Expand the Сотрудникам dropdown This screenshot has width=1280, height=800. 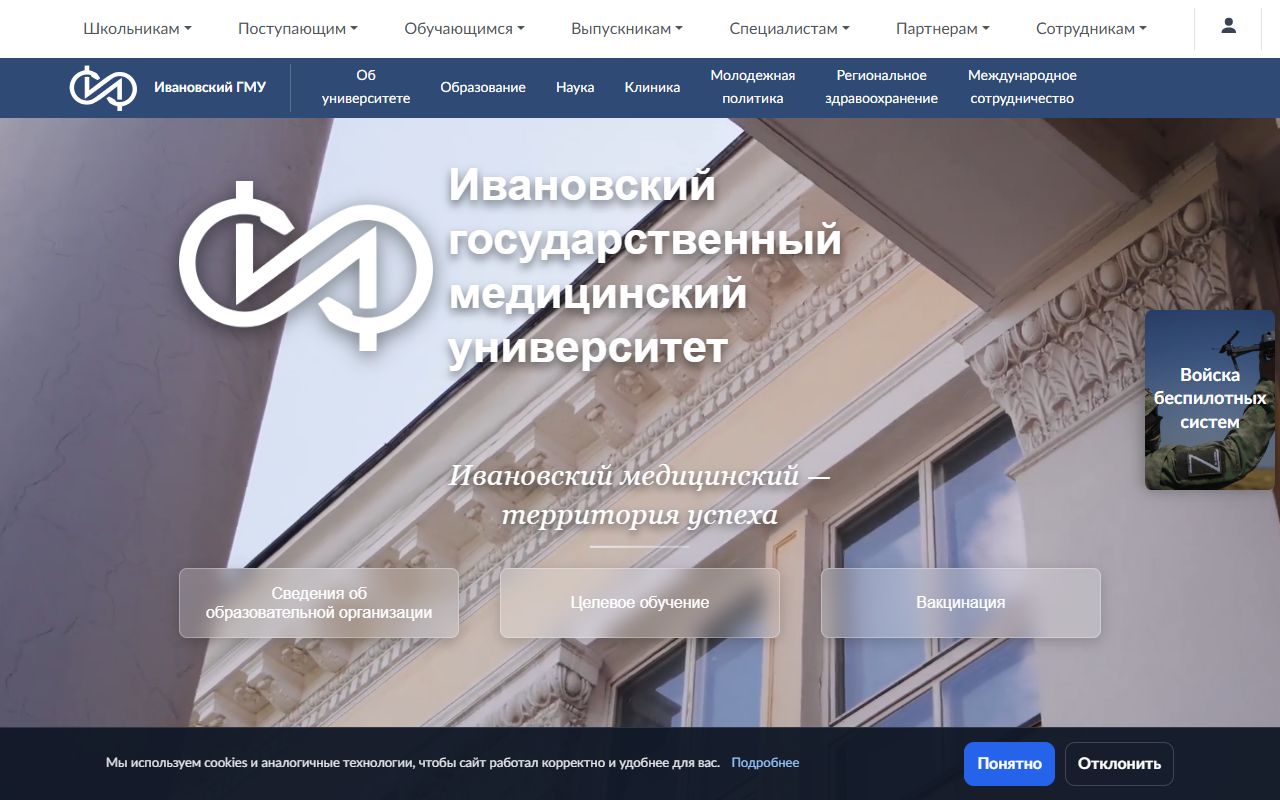tap(1092, 29)
